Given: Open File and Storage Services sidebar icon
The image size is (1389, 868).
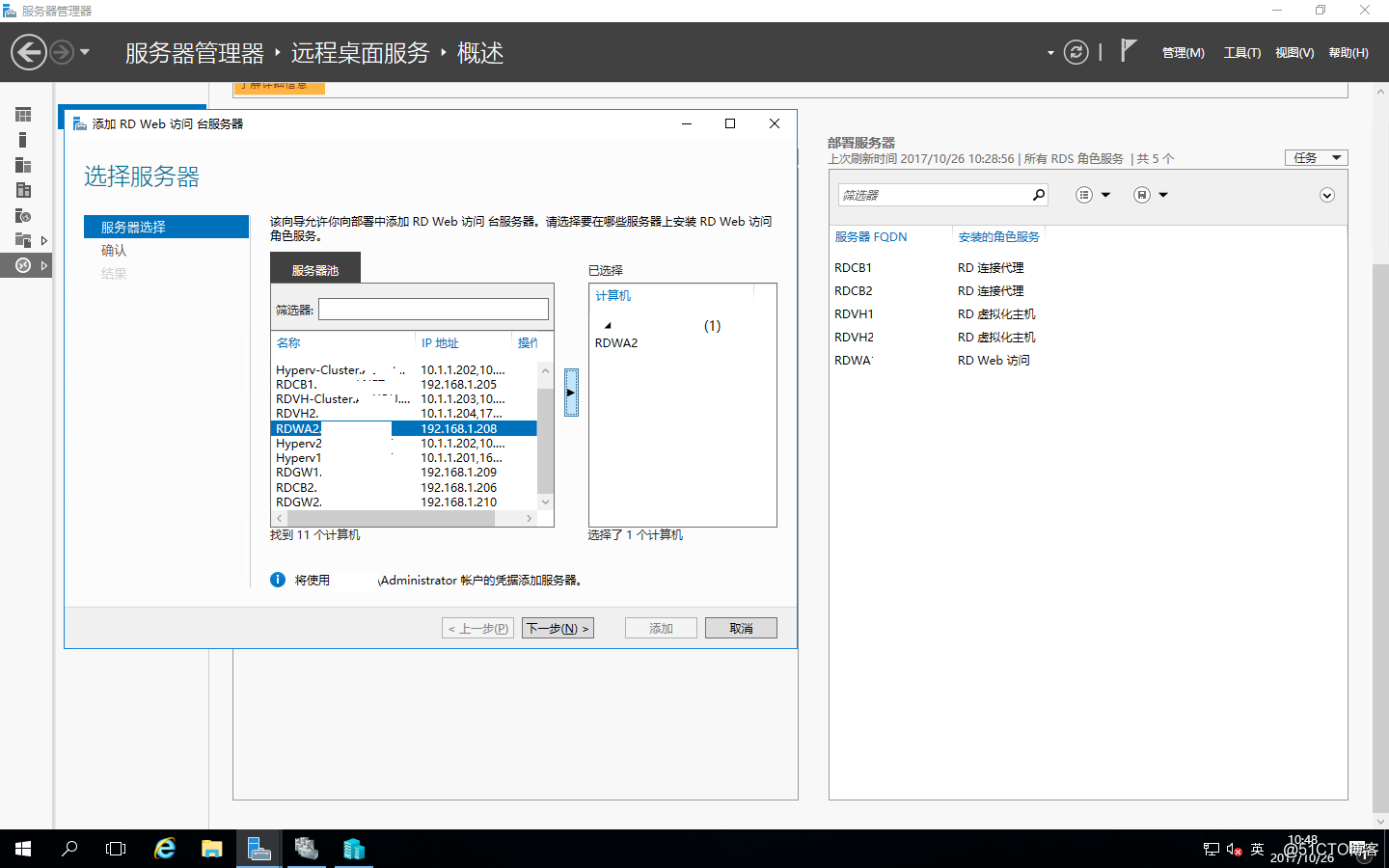Looking at the screenshot, I should [23, 240].
